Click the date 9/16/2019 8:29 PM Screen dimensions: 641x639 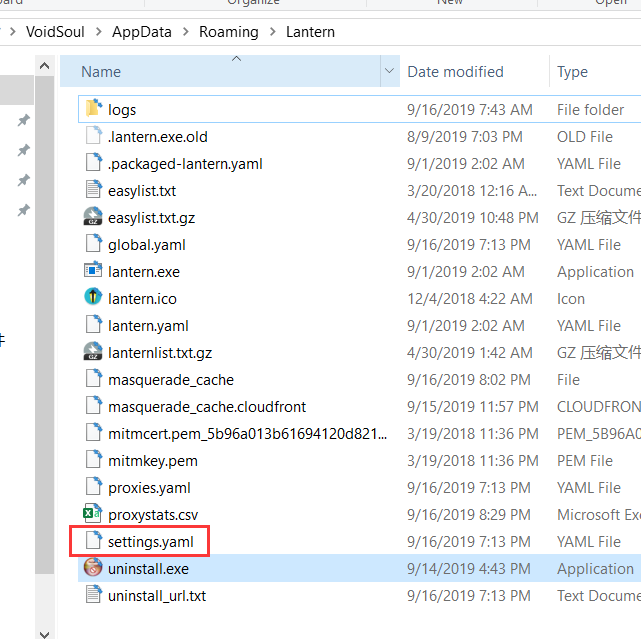coord(469,514)
